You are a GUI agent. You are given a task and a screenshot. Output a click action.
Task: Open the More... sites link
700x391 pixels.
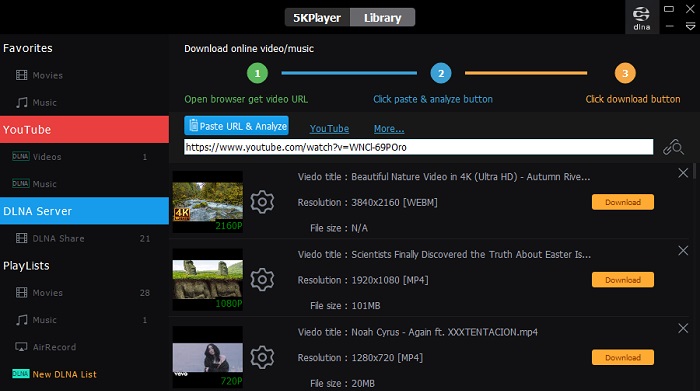coord(389,129)
